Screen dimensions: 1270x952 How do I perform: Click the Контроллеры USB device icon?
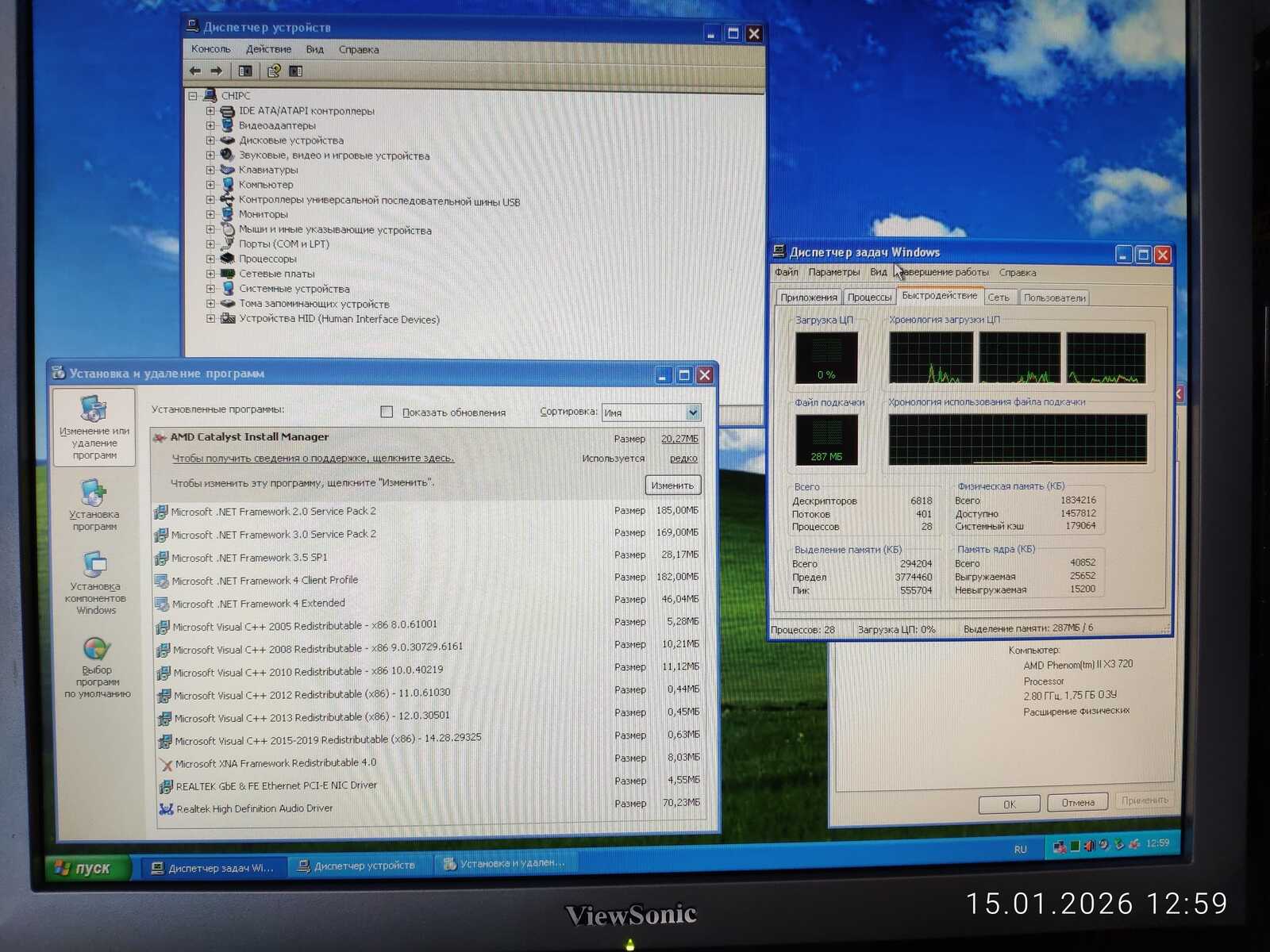(227, 200)
